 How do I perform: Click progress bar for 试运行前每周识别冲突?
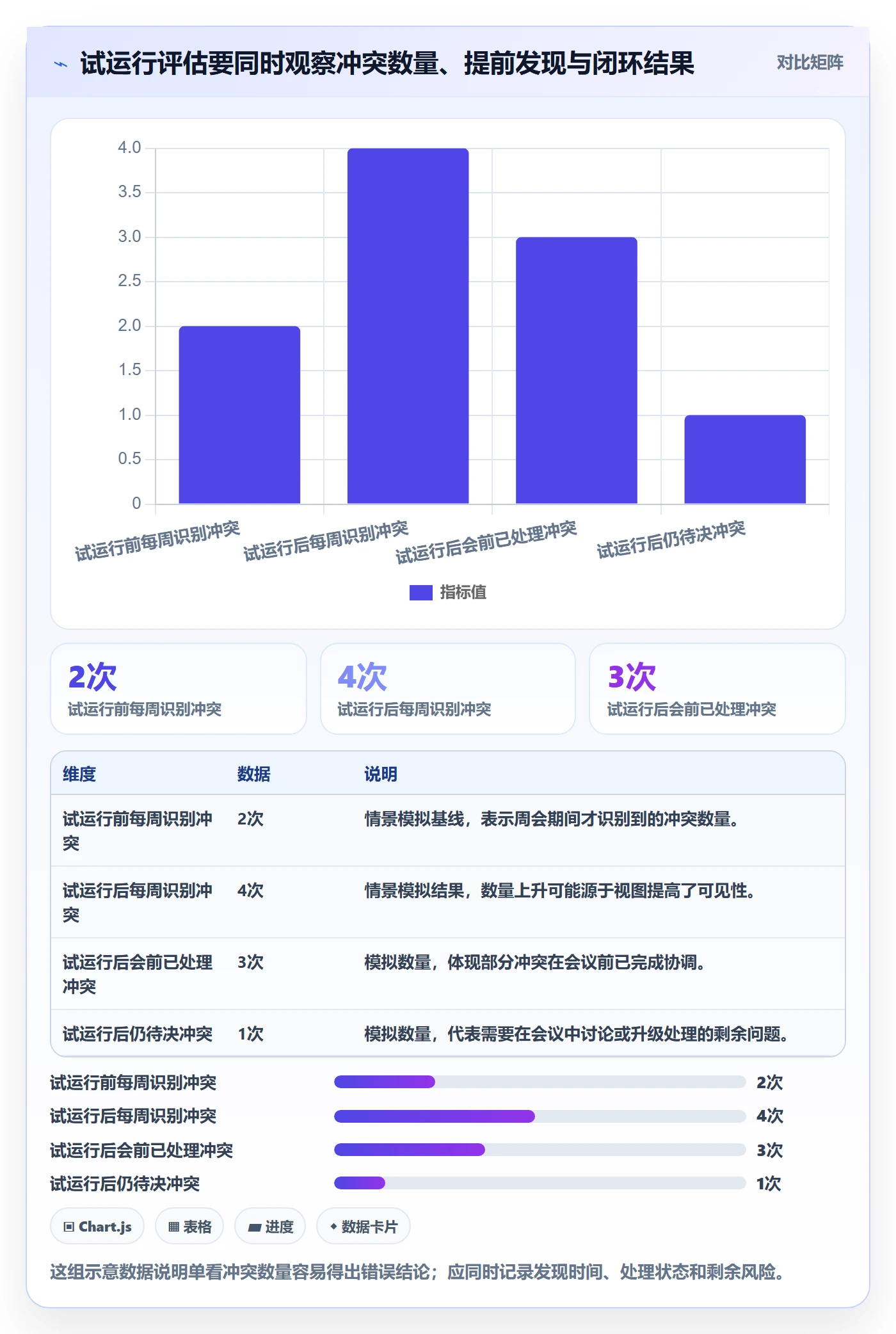pos(540,1082)
